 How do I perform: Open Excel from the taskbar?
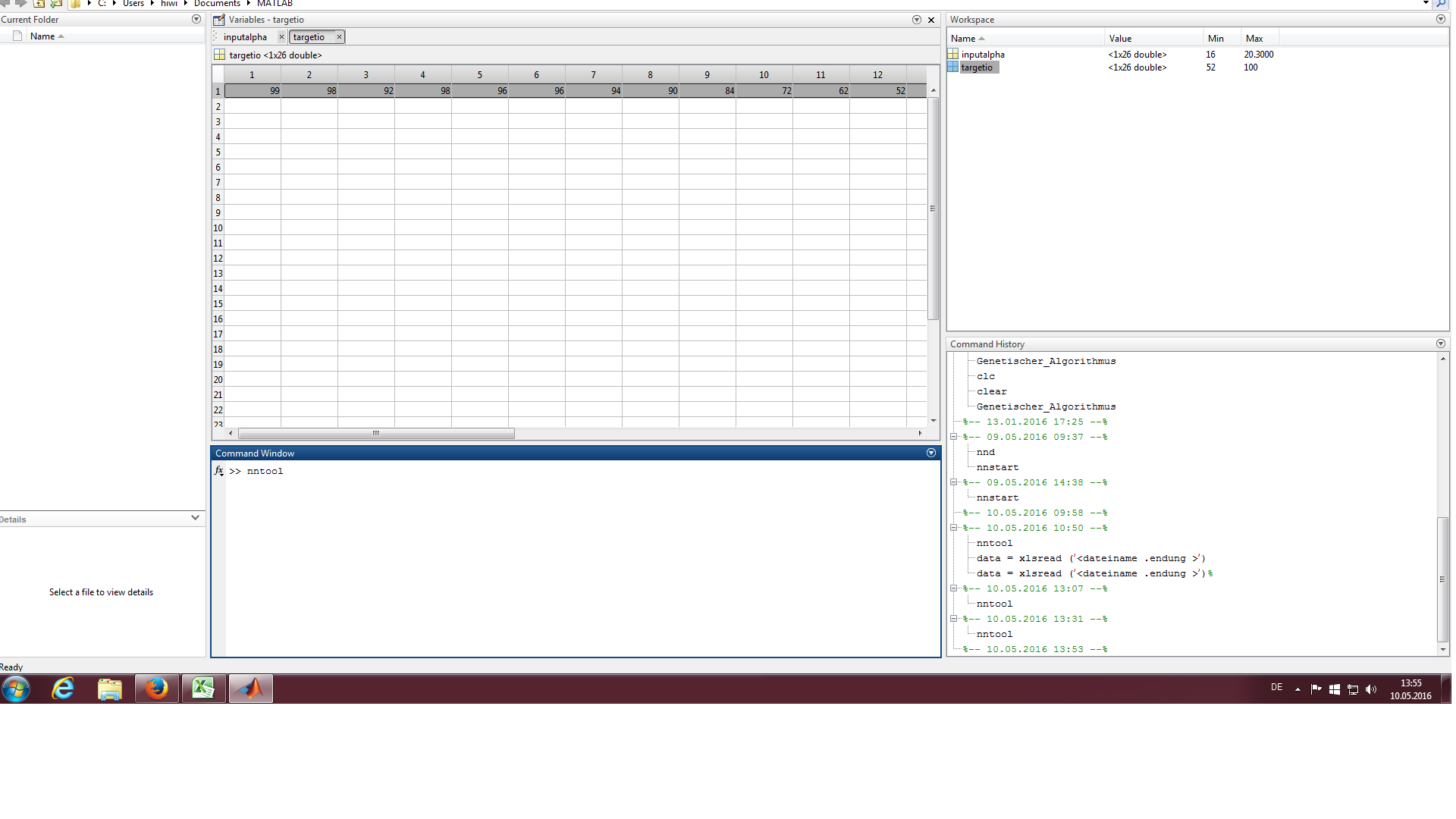coord(203,689)
